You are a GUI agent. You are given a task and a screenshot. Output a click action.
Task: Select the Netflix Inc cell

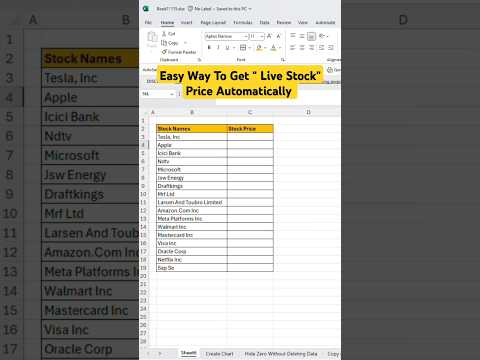(192, 259)
